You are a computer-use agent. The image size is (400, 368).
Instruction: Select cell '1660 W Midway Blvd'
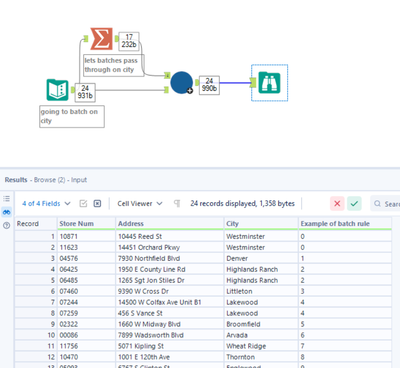tap(170, 324)
